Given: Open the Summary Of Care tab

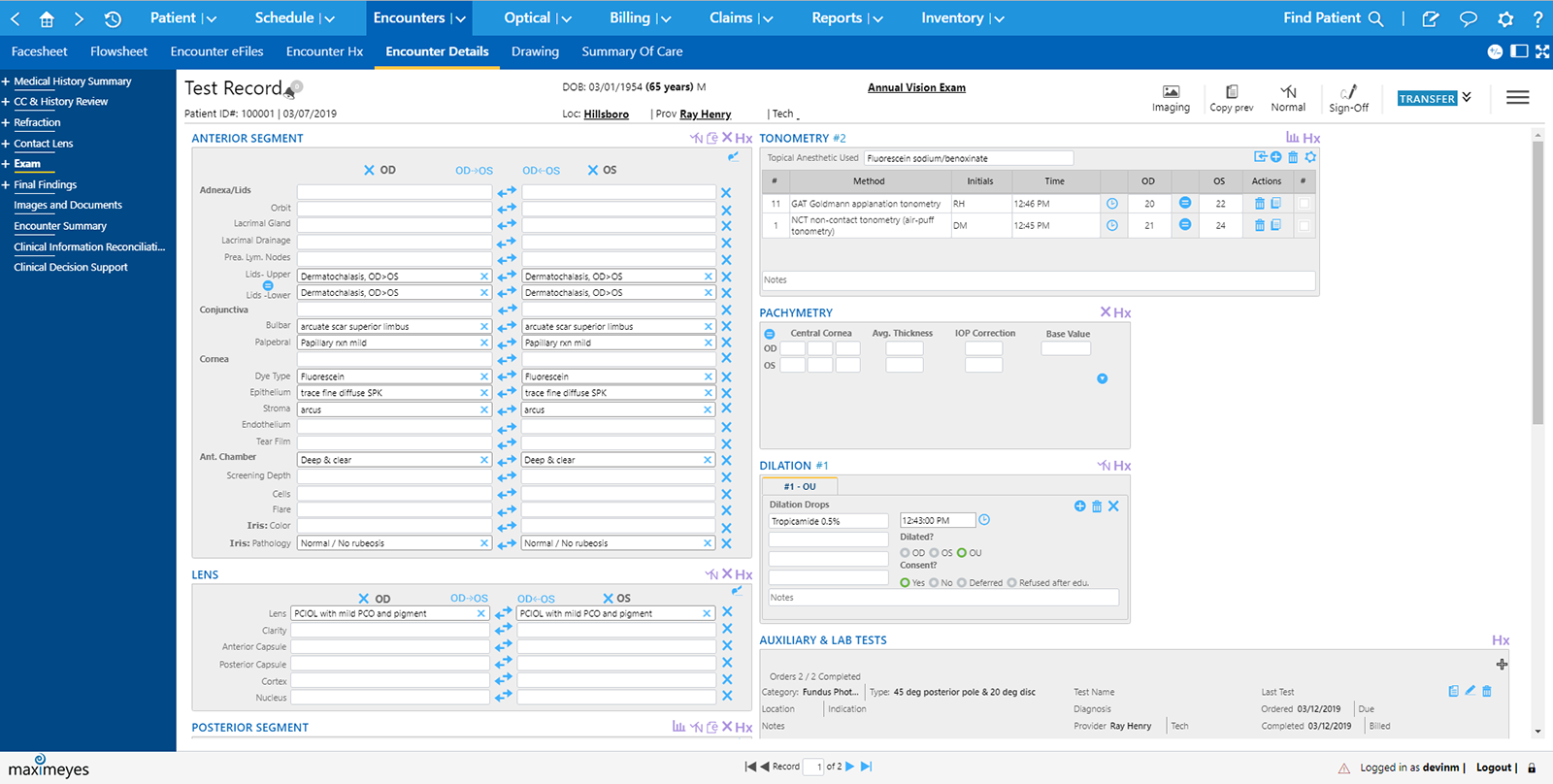Looking at the screenshot, I should 632,51.
